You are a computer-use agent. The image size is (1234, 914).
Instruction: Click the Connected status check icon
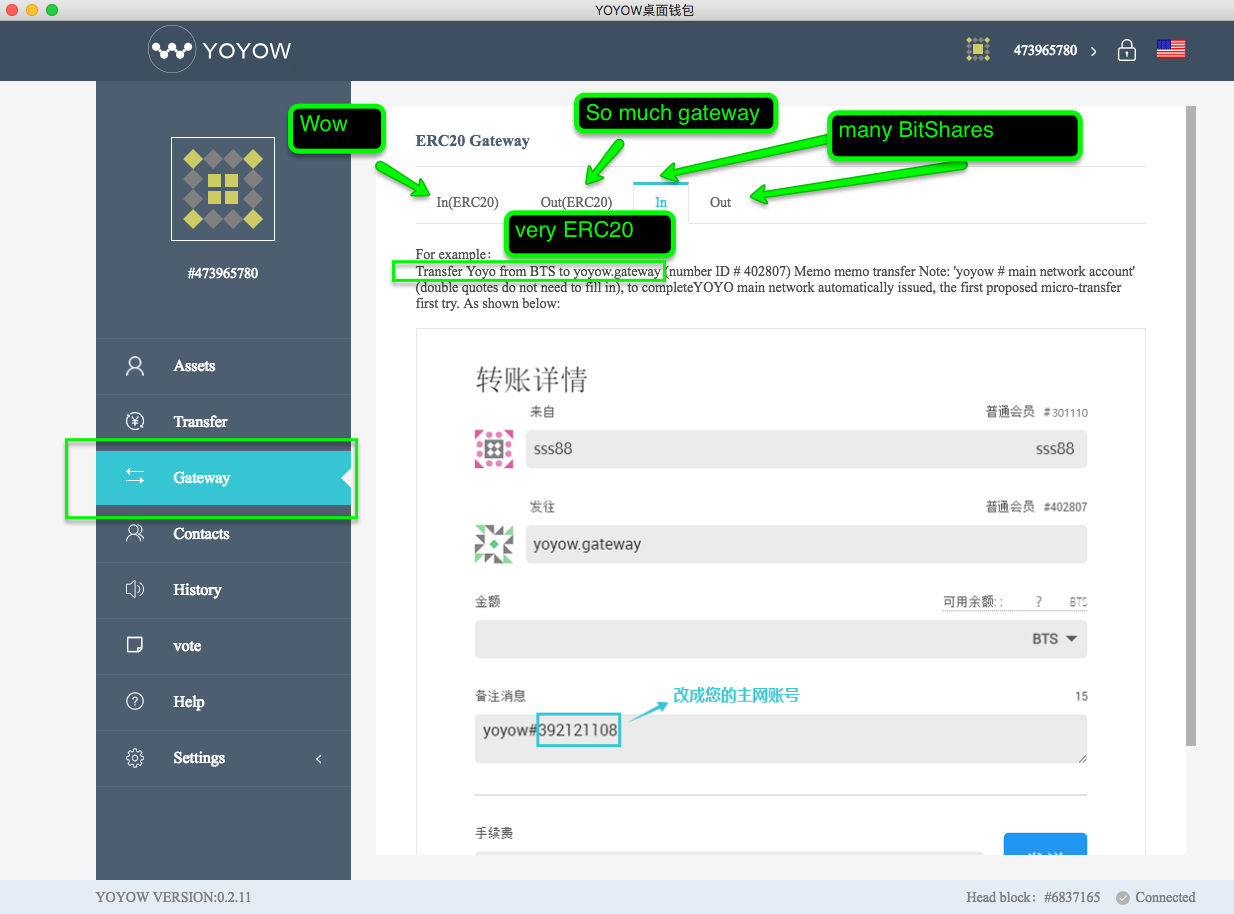(1123, 897)
